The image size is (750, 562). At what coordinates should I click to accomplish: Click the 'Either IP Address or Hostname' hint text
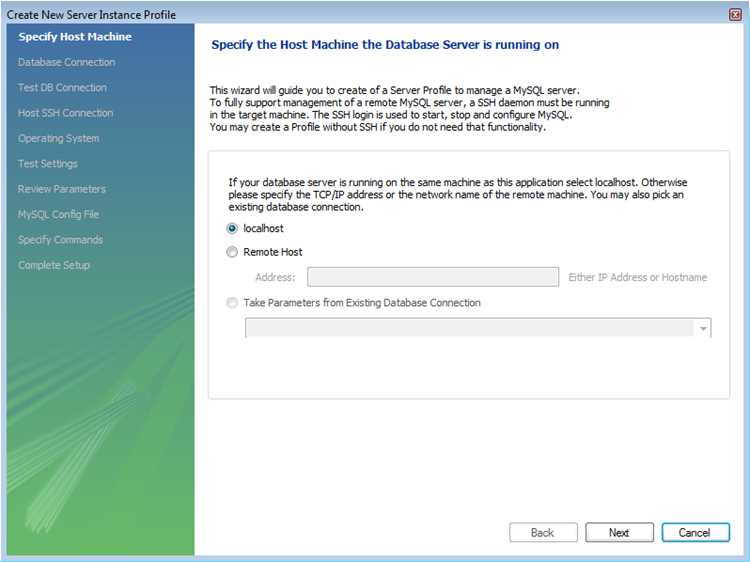pos(637,277)
